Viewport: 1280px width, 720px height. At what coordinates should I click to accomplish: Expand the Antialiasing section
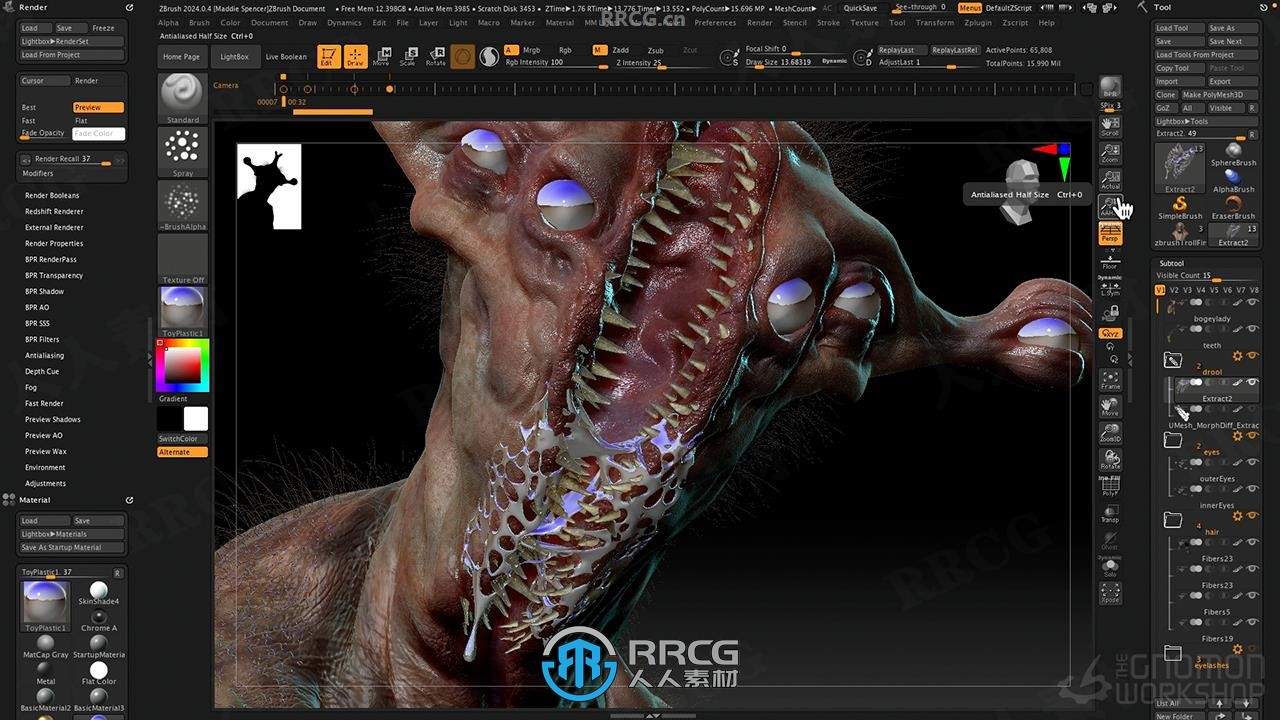pyautogui.click(x=44, y=355)
